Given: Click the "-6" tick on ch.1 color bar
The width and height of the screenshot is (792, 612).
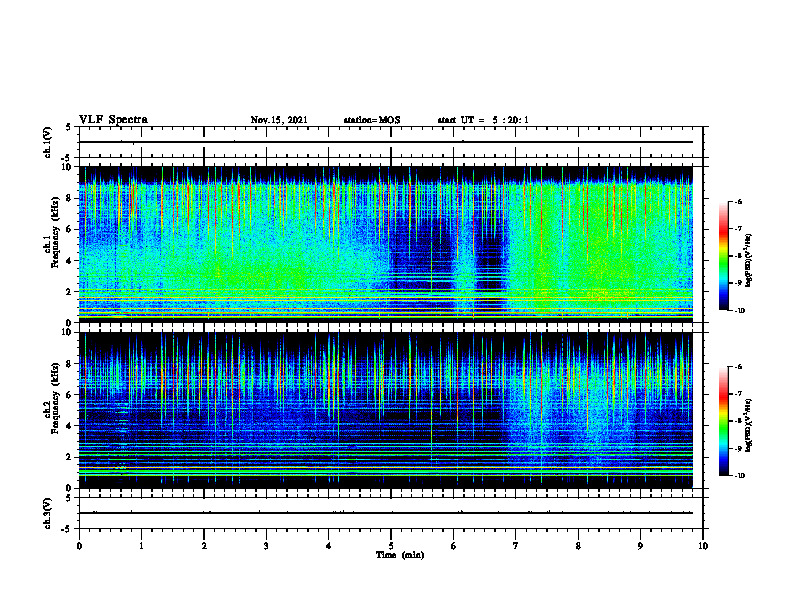Looking at the screenshot, I should (738, 201).
